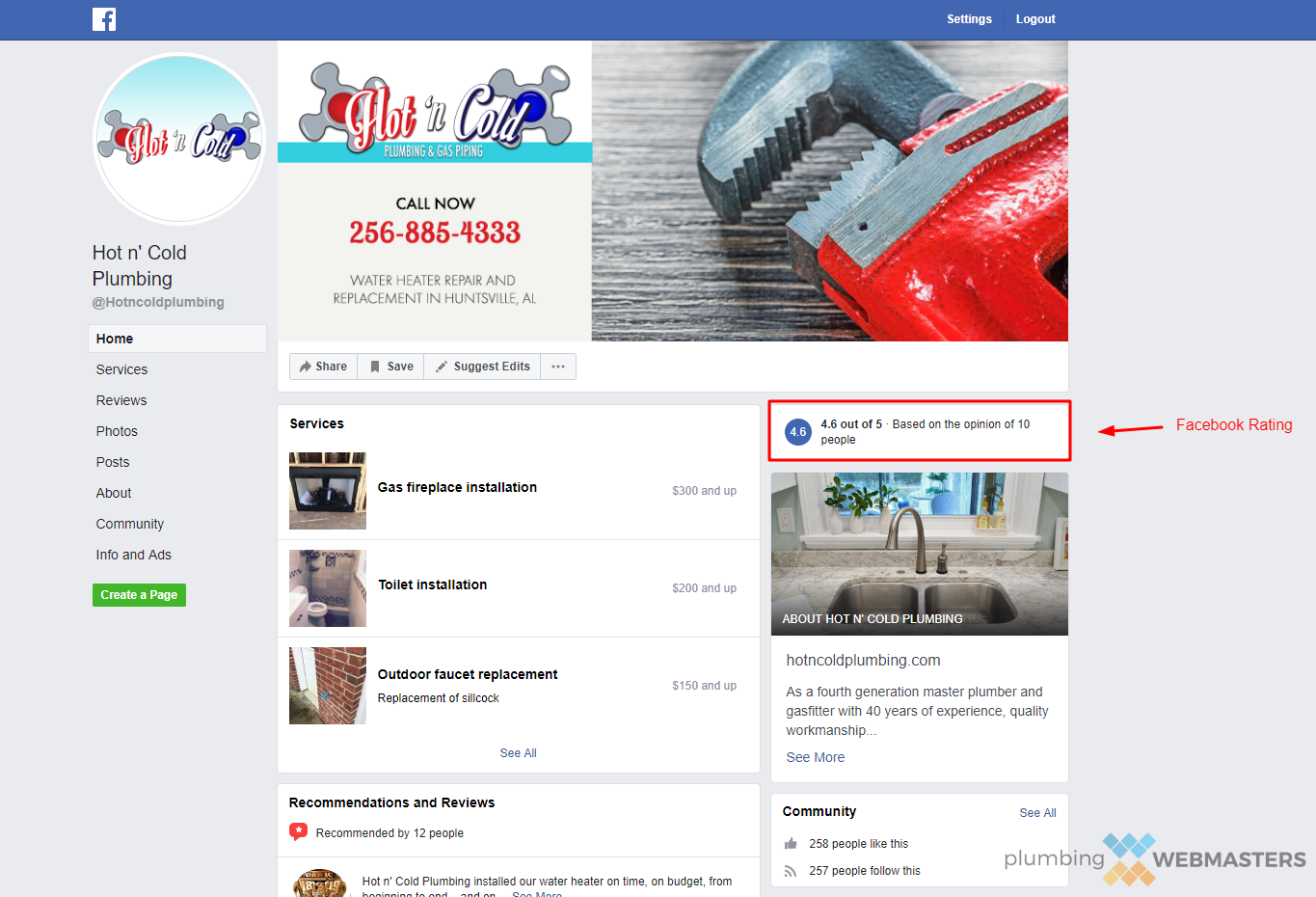The width and height of the screenshot is (1316, 897).
Task: Click the red recommendation star icon
Action: [299, 832]
